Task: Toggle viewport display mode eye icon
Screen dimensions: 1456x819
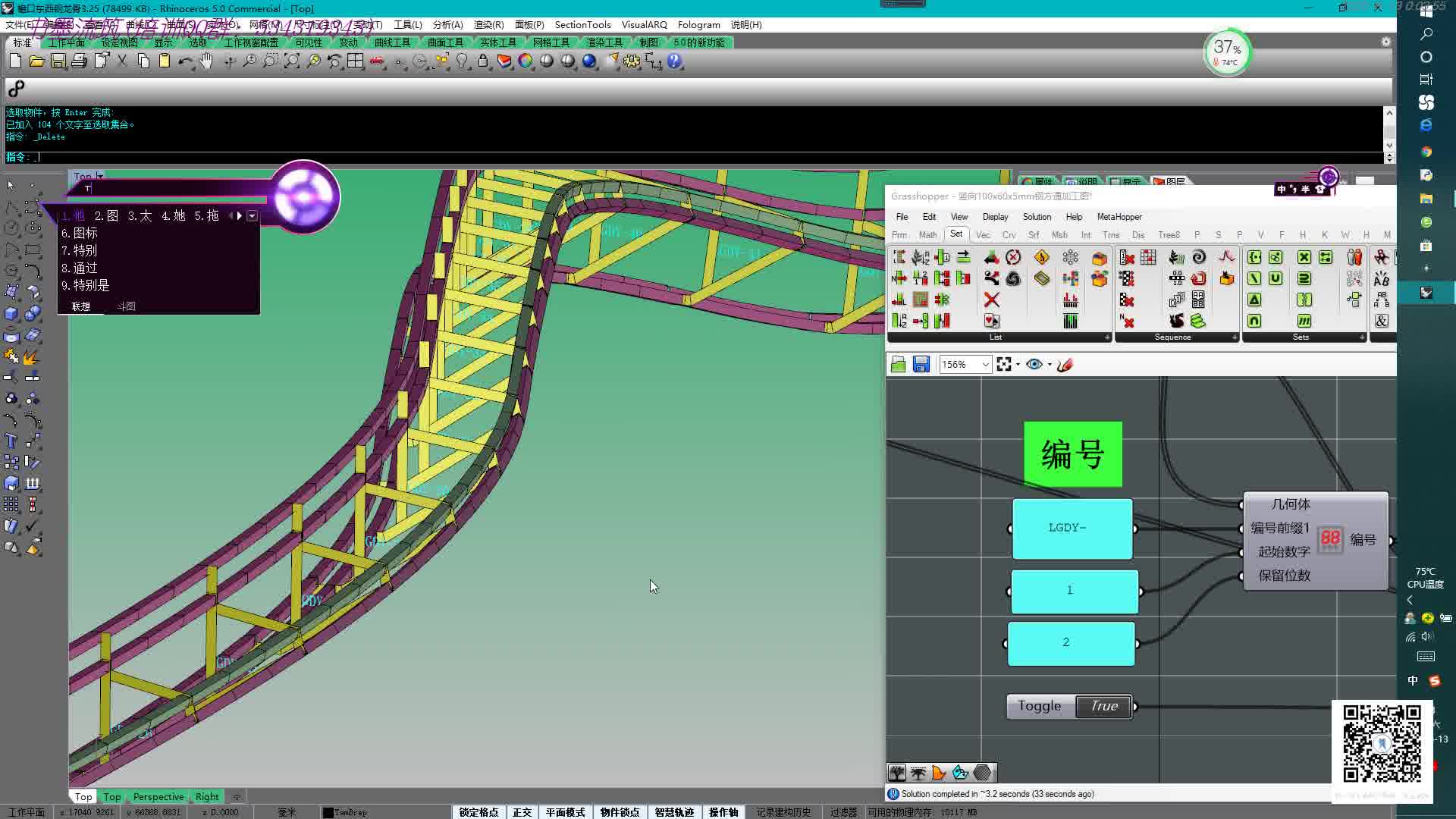Action: click(1034, 364)
